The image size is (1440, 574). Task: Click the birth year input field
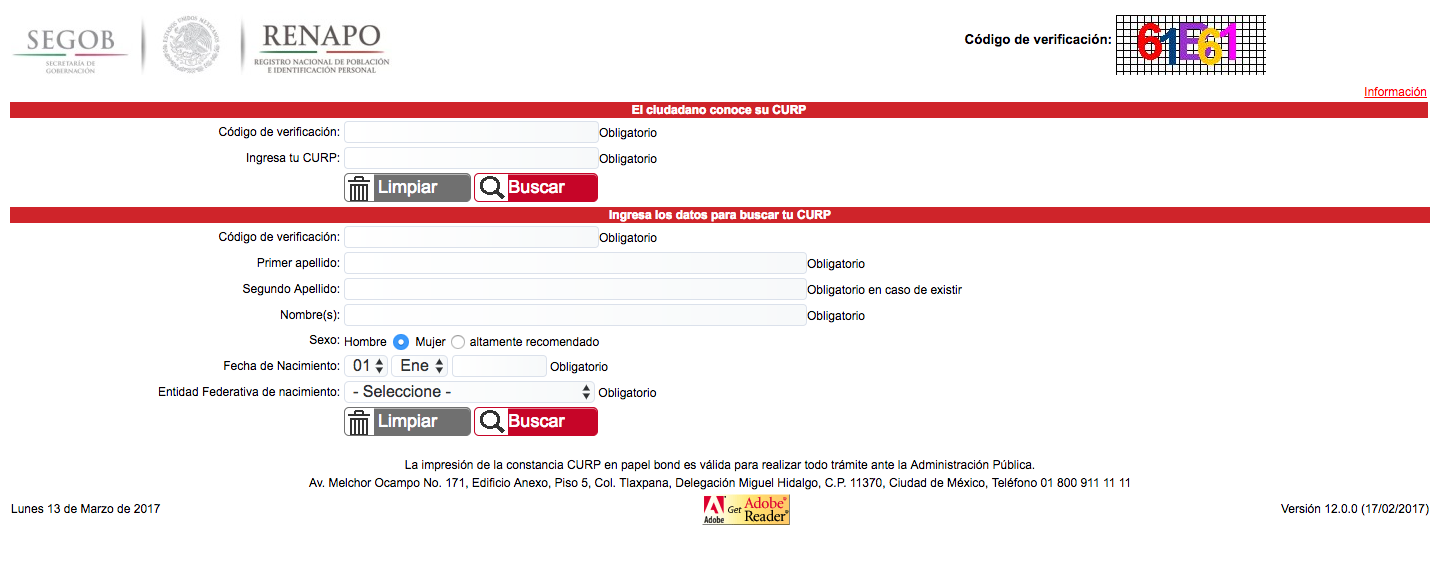(499, 366)
